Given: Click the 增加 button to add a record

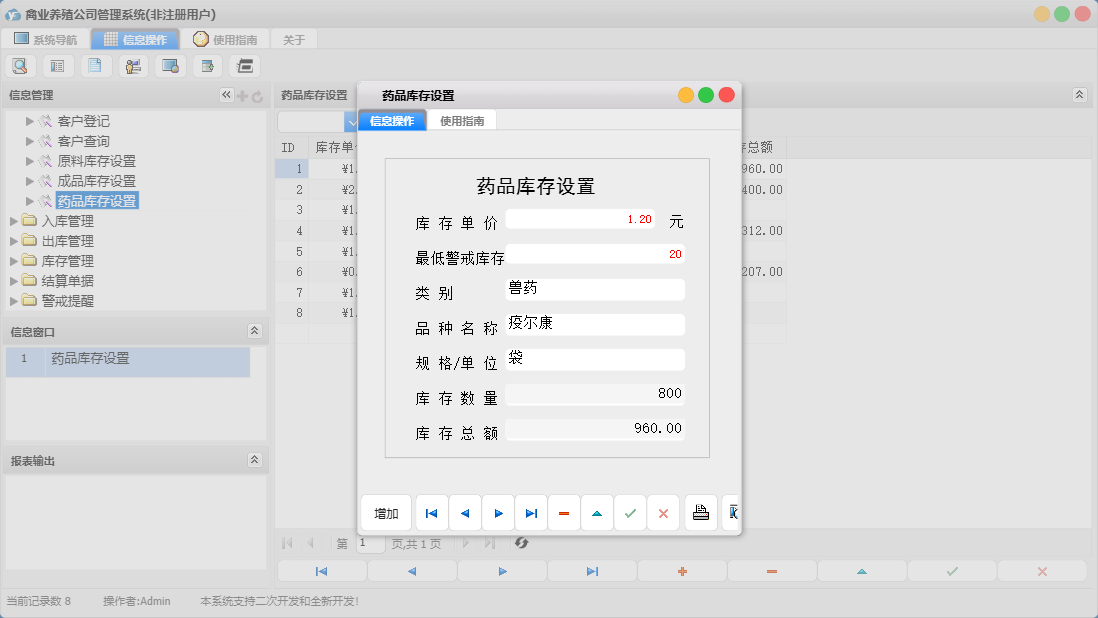Looking at the screenshot, I should (386, 512).
